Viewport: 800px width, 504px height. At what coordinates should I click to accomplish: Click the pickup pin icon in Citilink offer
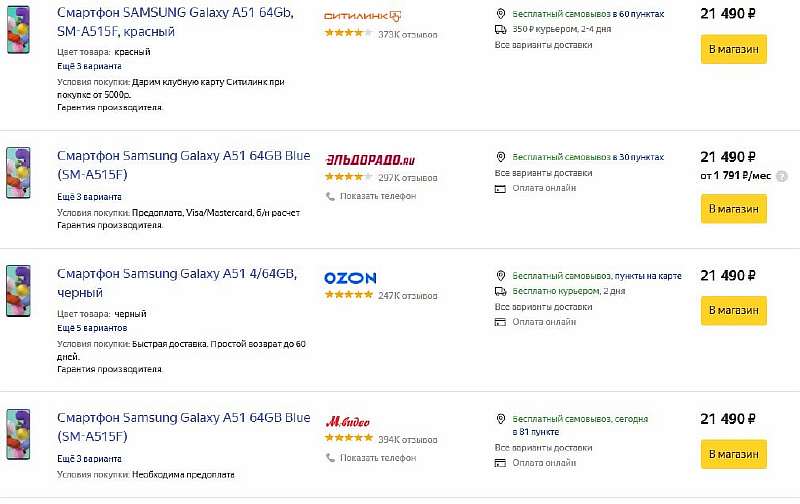(501, 14)
